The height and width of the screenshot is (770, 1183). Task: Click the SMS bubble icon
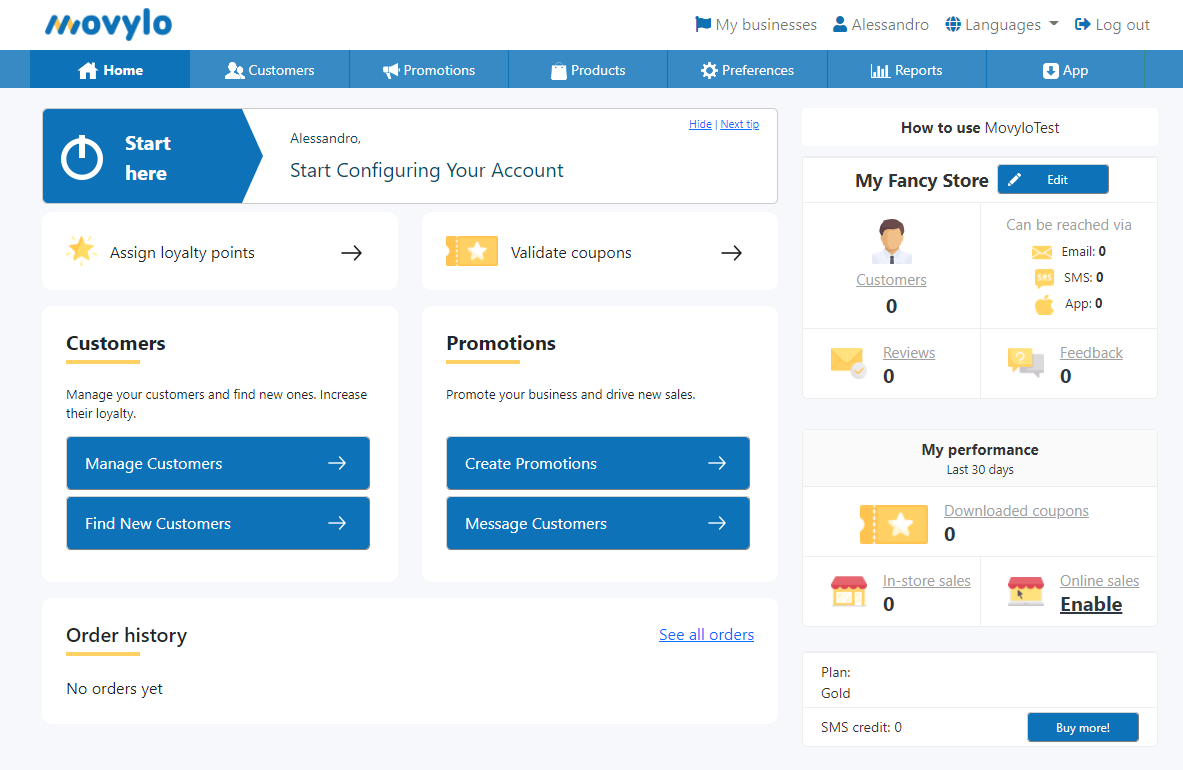coord(1044,278)
